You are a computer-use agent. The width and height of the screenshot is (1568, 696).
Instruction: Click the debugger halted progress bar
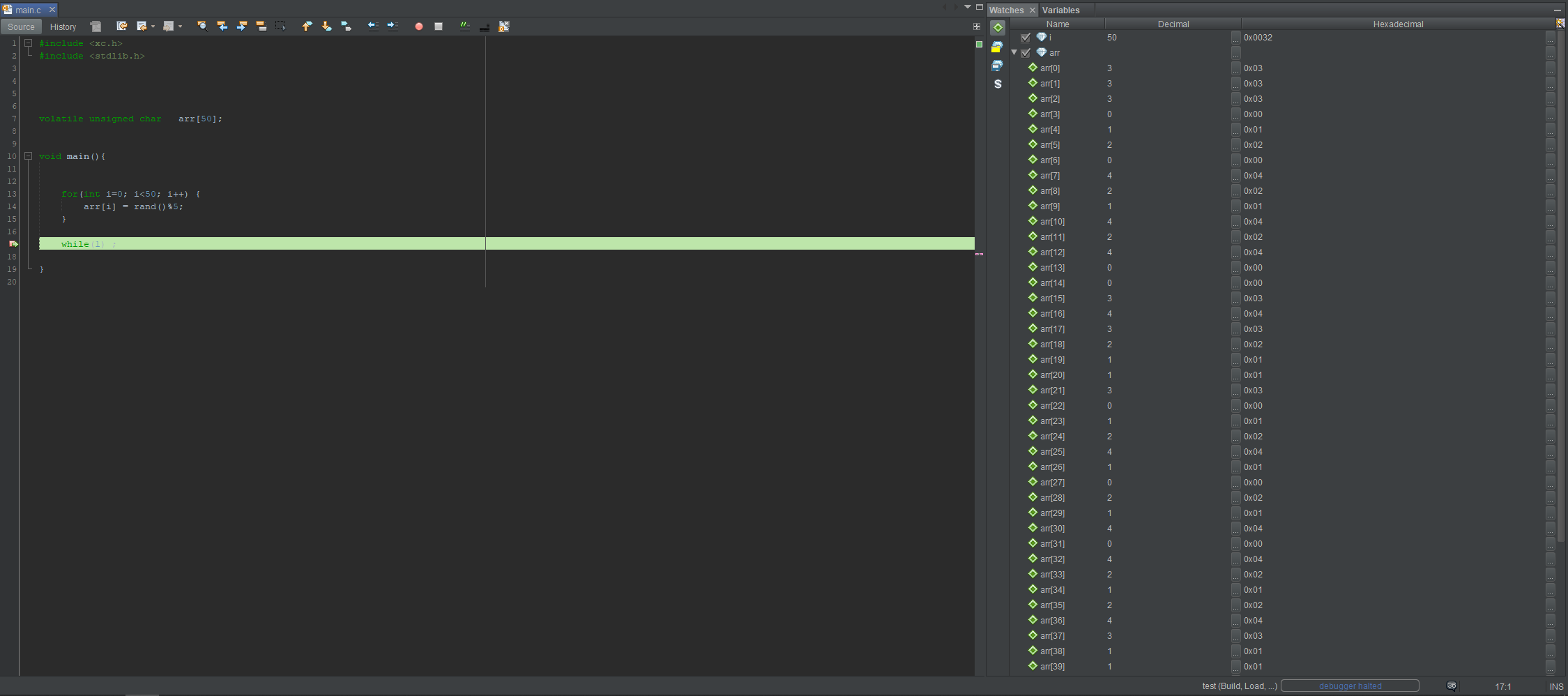tap(1349, 686)
